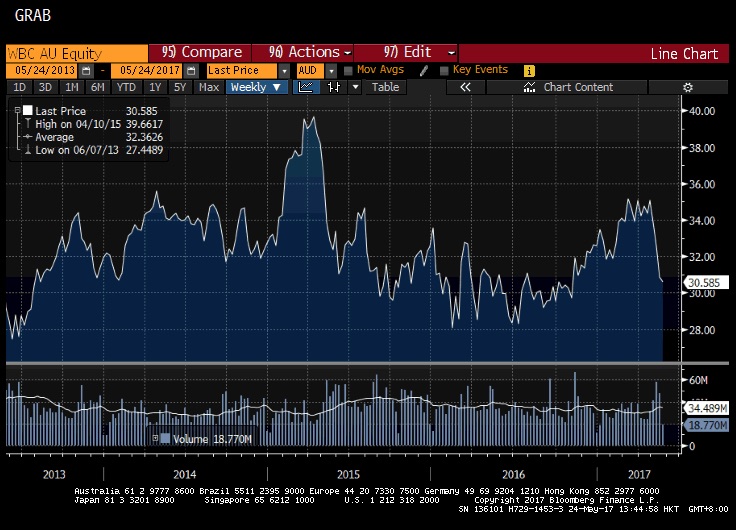Toggle the Last Price legend checkbox

[x=28, y=111]
